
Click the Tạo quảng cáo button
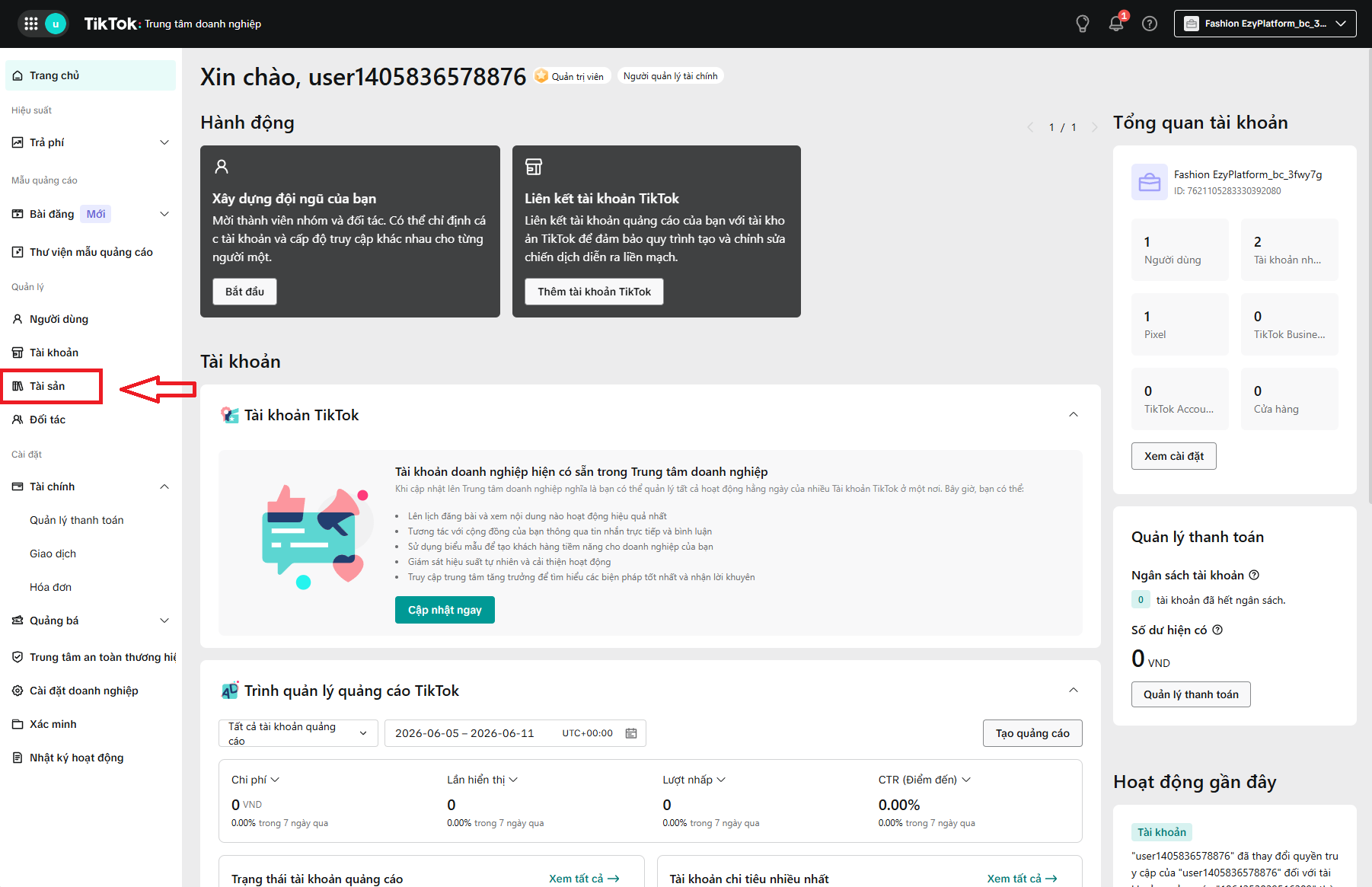click(1032, 733)
